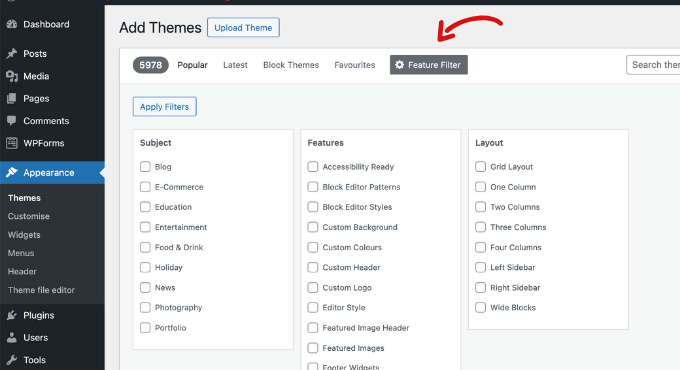Screen dimensions: 680x370
Task: Select Custom Background checkbox
Action: (313, 227)
